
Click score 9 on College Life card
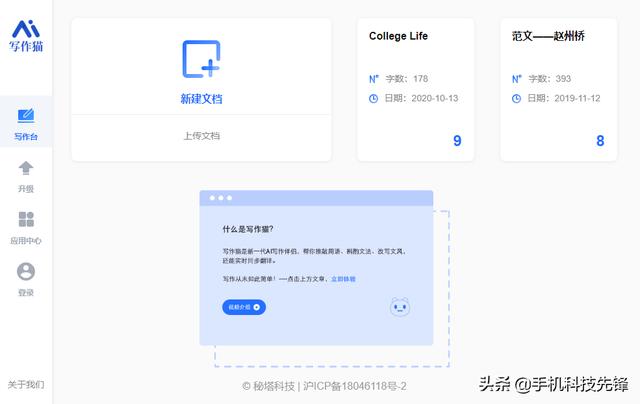click(x=457, y=141)
